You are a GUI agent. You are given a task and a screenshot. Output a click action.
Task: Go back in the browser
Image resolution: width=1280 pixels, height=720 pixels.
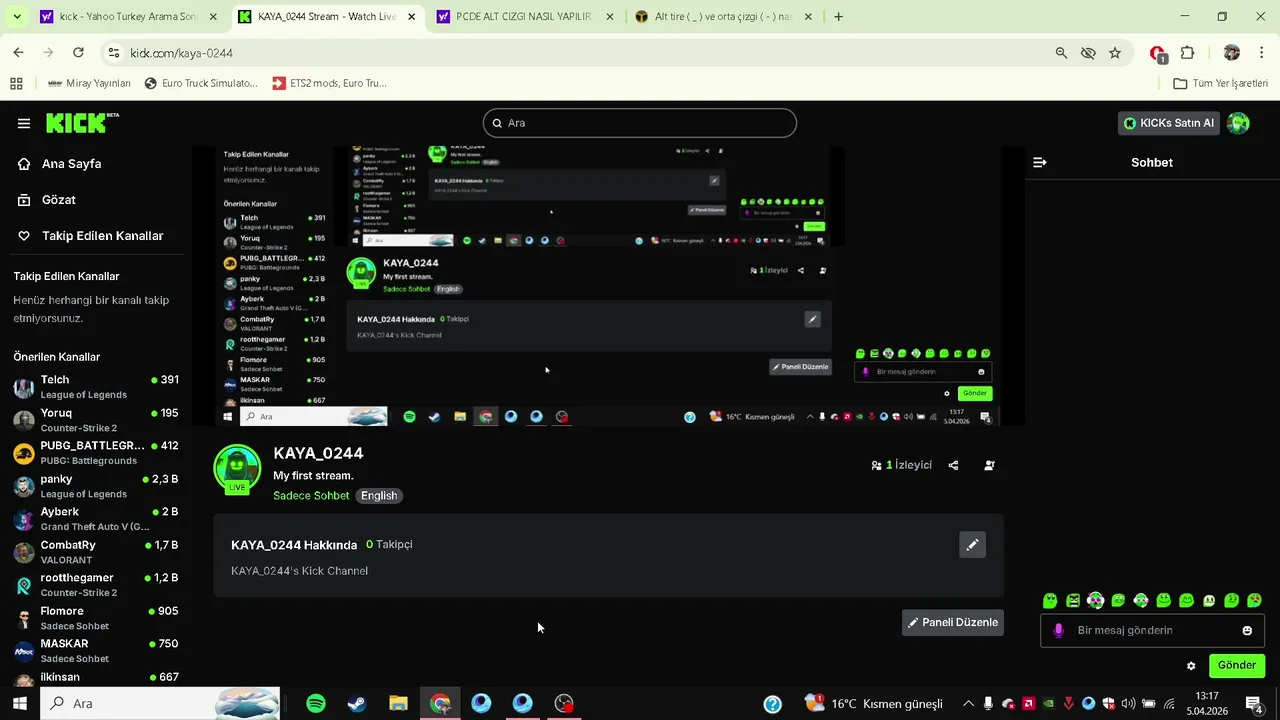click(x=18, y=53)
